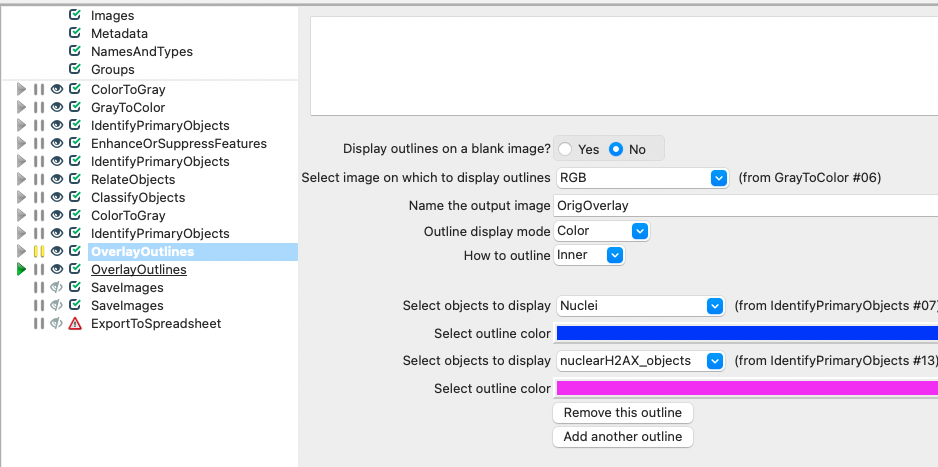
Task: Click the pause icon beside GrayToColor
Action: [39, 108]
